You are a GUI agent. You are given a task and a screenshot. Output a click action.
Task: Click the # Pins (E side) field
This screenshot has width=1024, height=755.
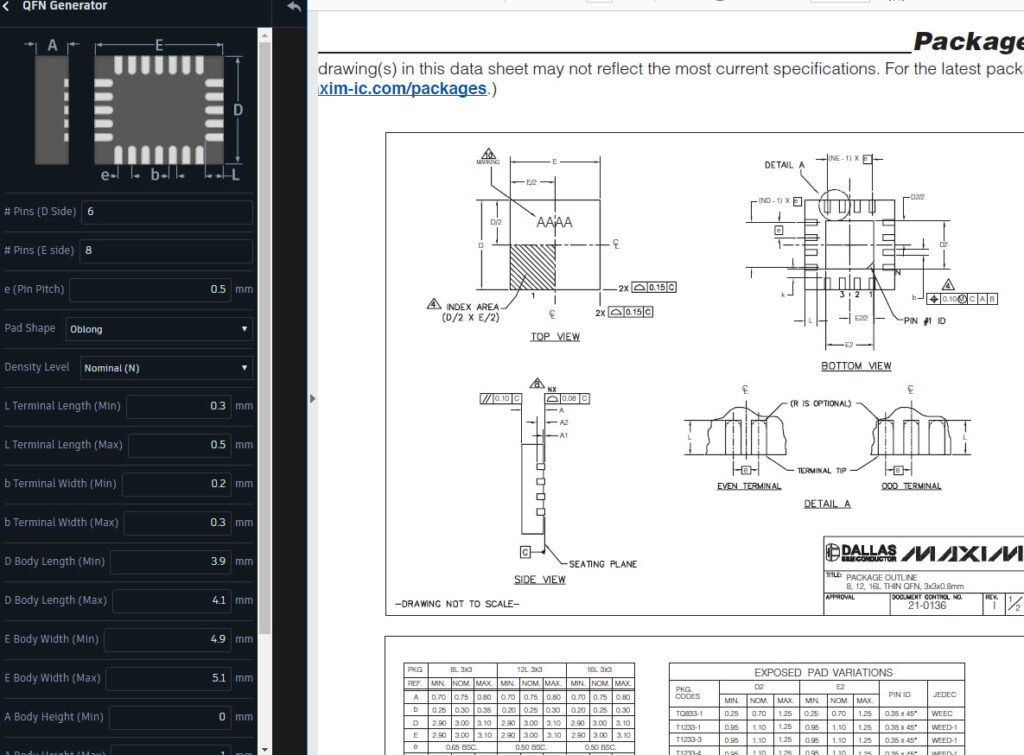166,250
